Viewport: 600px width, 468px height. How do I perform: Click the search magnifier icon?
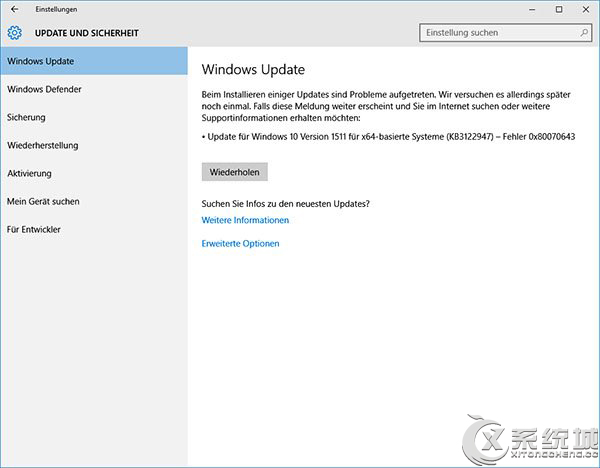(x=584, y=33)
